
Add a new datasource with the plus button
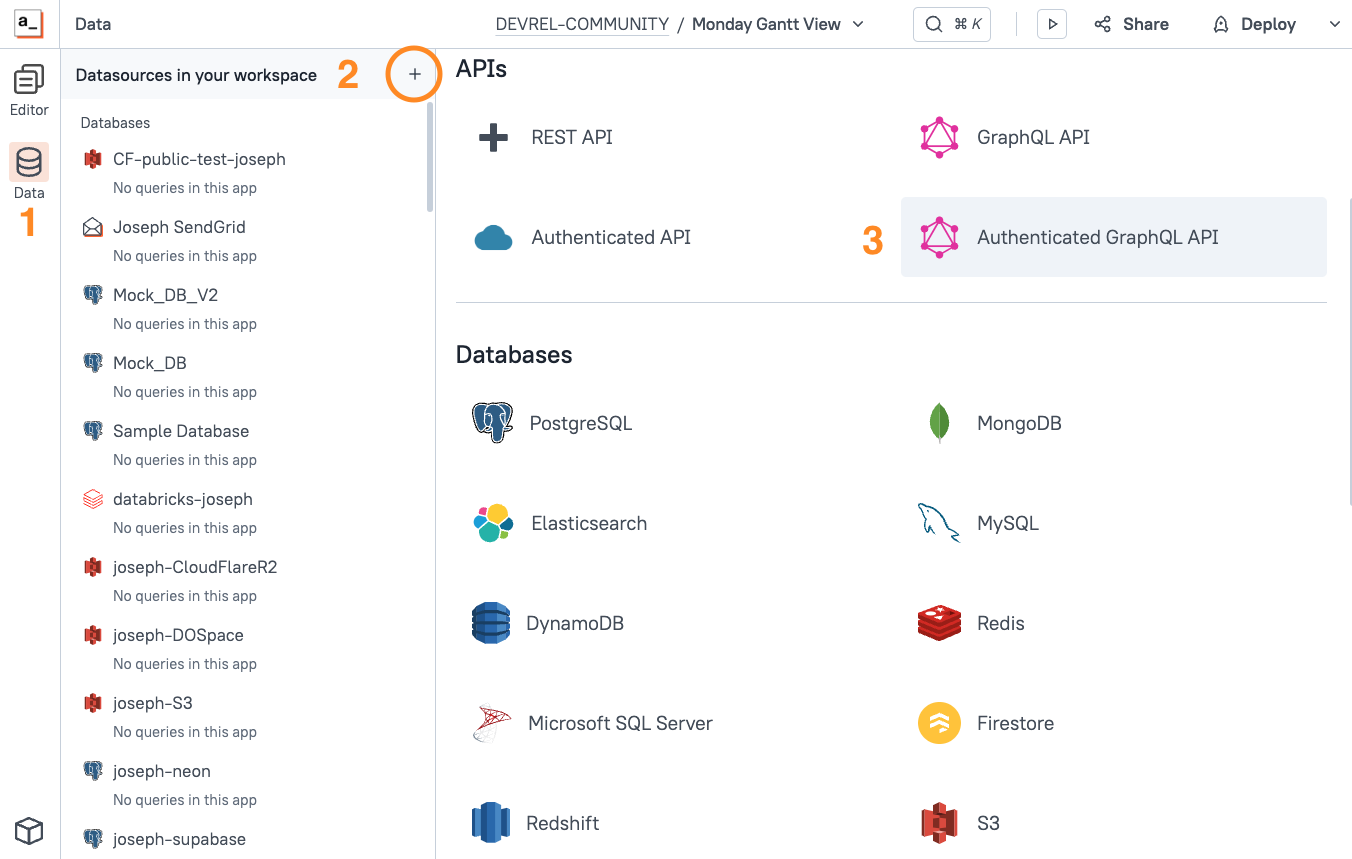[x=413, y=73]
